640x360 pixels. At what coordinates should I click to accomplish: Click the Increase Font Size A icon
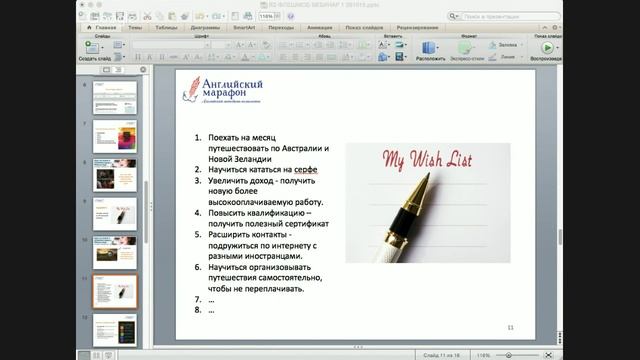tap(240, 45)
